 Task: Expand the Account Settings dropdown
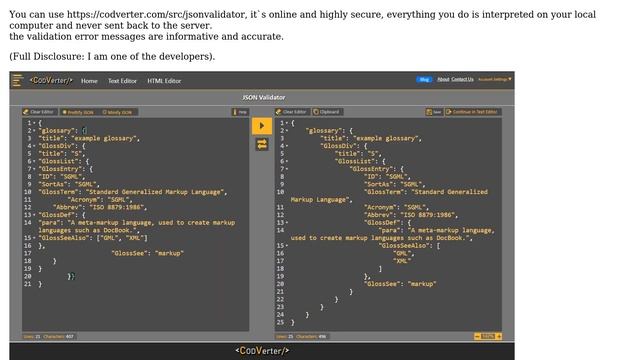point(495,79)
